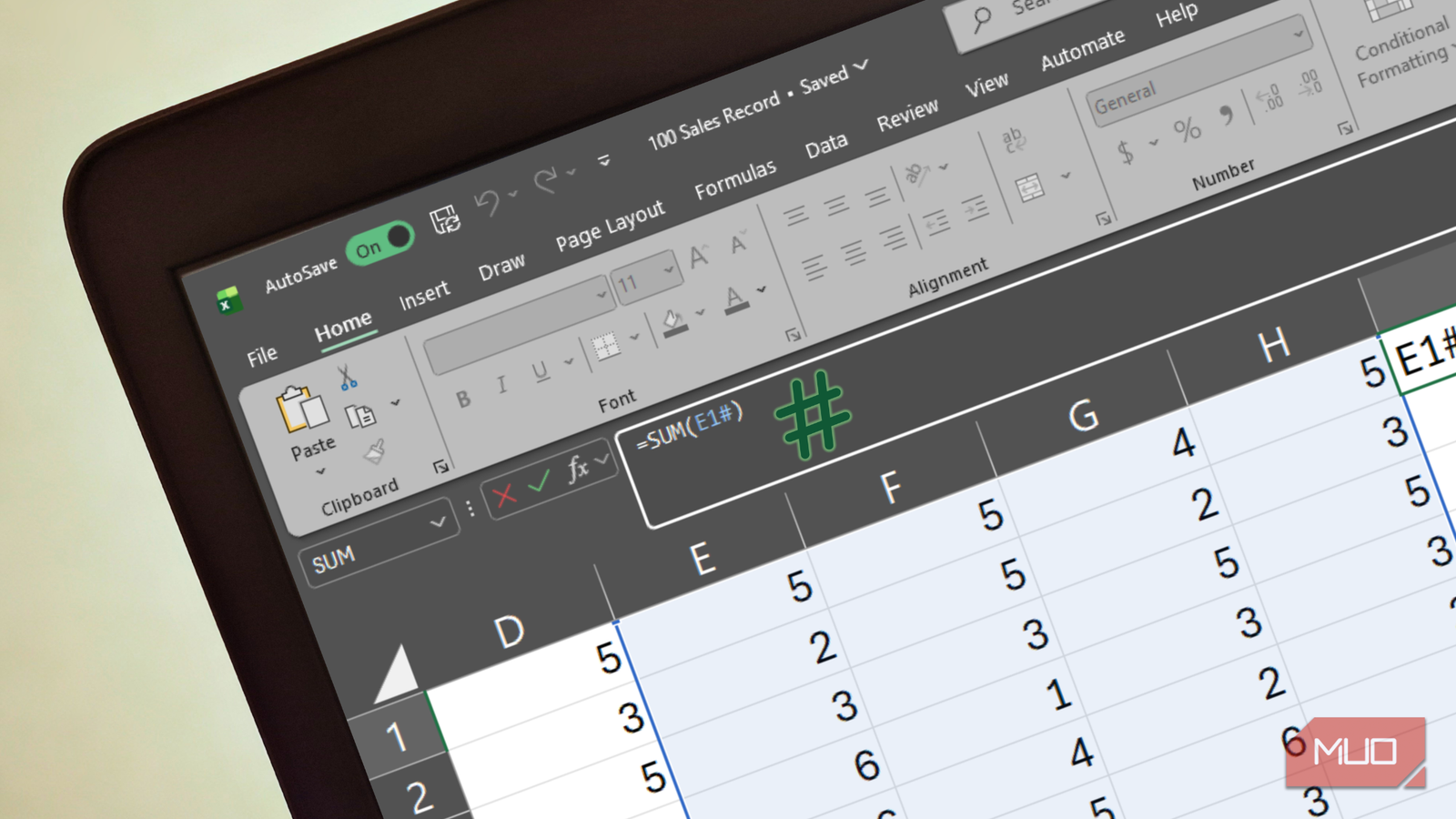Click Merge & Center icon
Screen dimensions: 1456x819
pyautogui.click(x=1030, y=188)
